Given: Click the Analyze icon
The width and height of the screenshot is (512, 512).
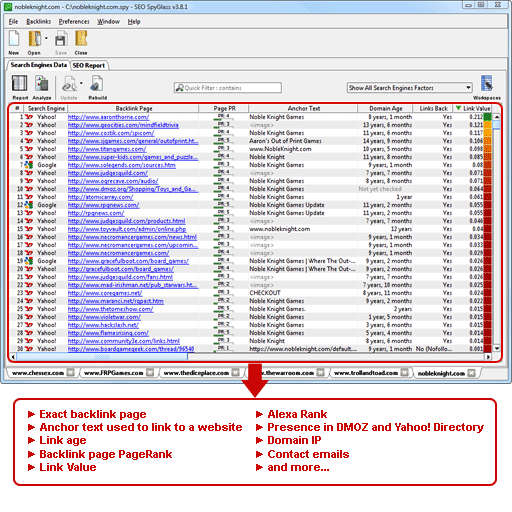Looking at the screenshot, I should click(x=42, y=83).
